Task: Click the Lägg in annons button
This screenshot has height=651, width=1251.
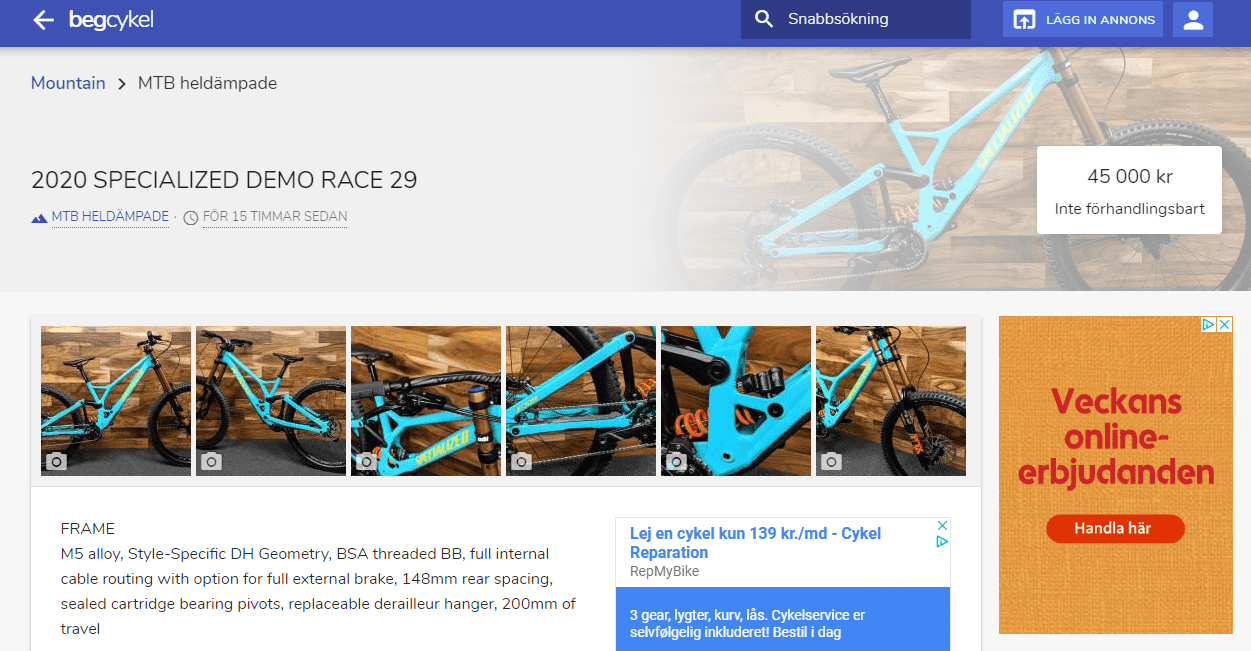Action: click(x=1083, y=20)
